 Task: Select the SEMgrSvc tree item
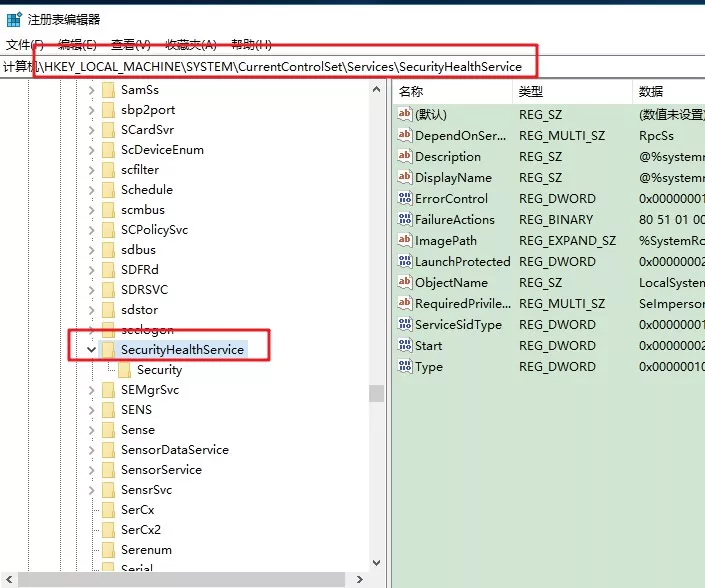tap(150, 390)
